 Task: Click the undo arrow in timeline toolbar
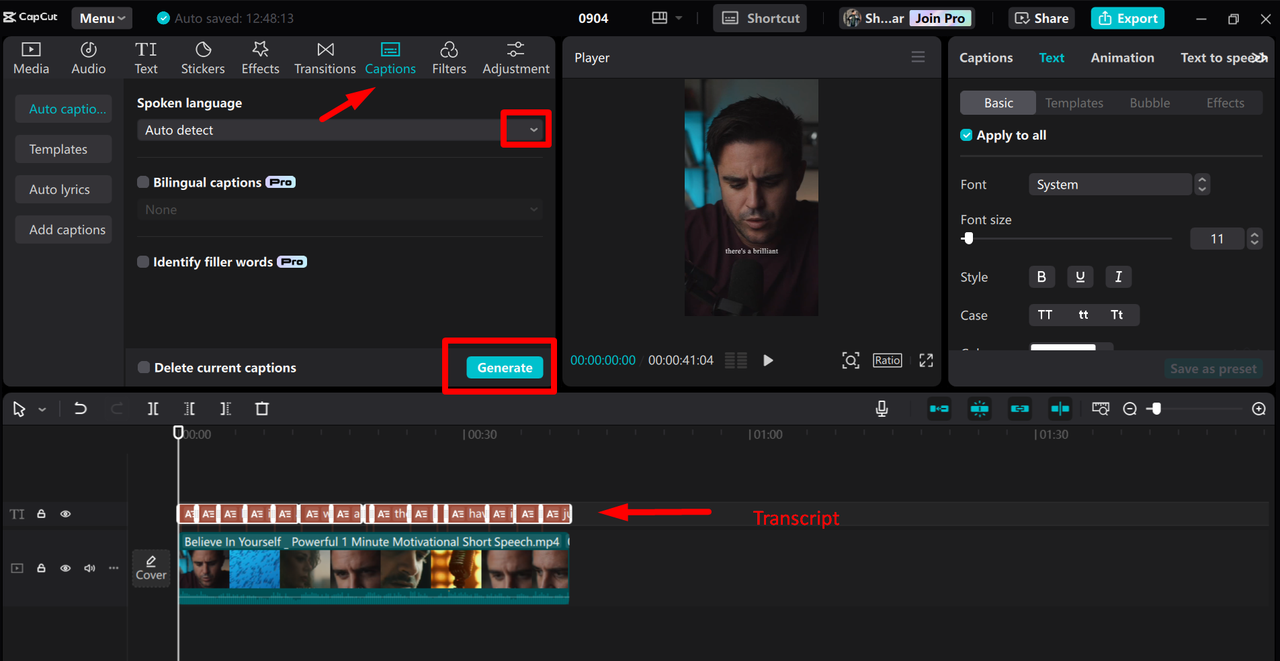coord(81,408)
